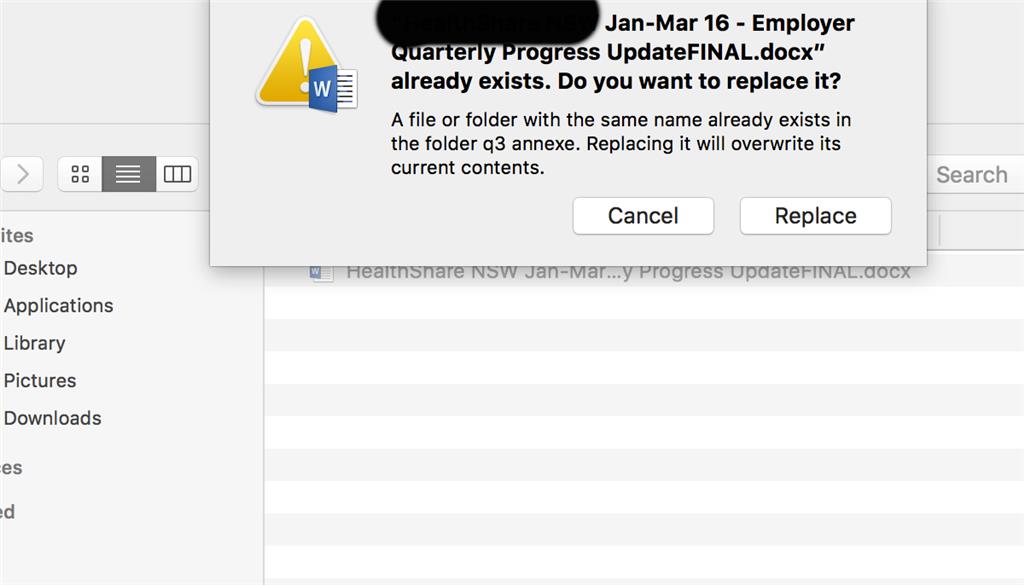
Task: Open the Pictures folder in the sidebar
Action: (x=40, y=381)
